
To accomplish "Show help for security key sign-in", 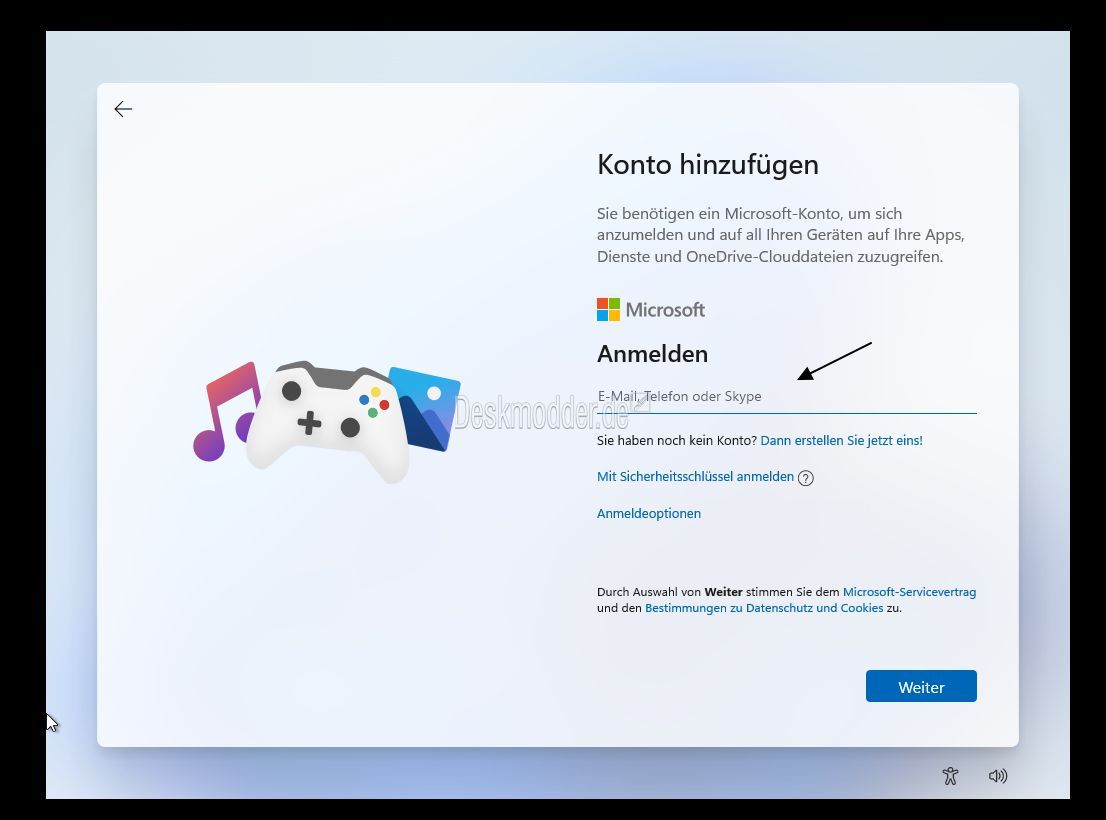I will click(806, 477).
